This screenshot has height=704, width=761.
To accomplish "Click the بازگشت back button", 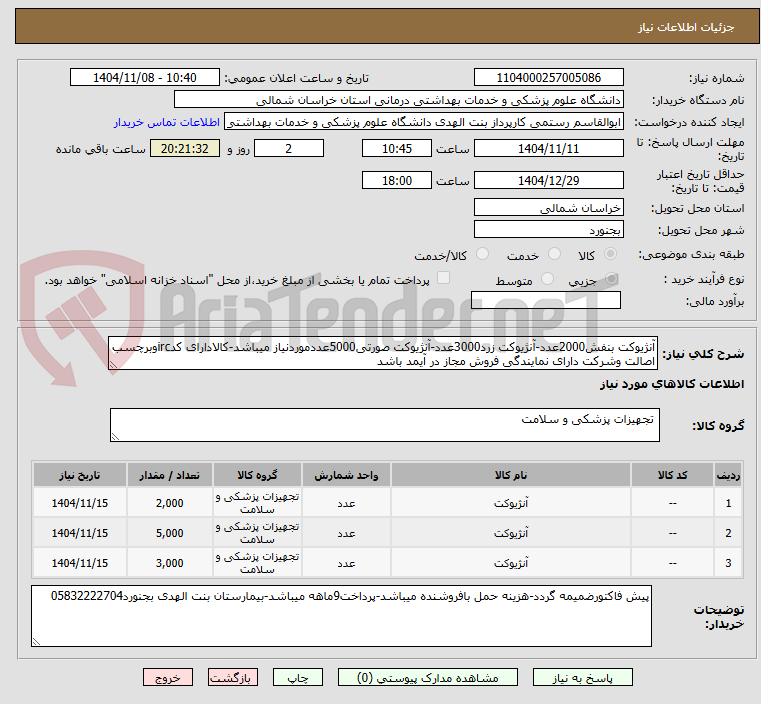I will point(233,677).
